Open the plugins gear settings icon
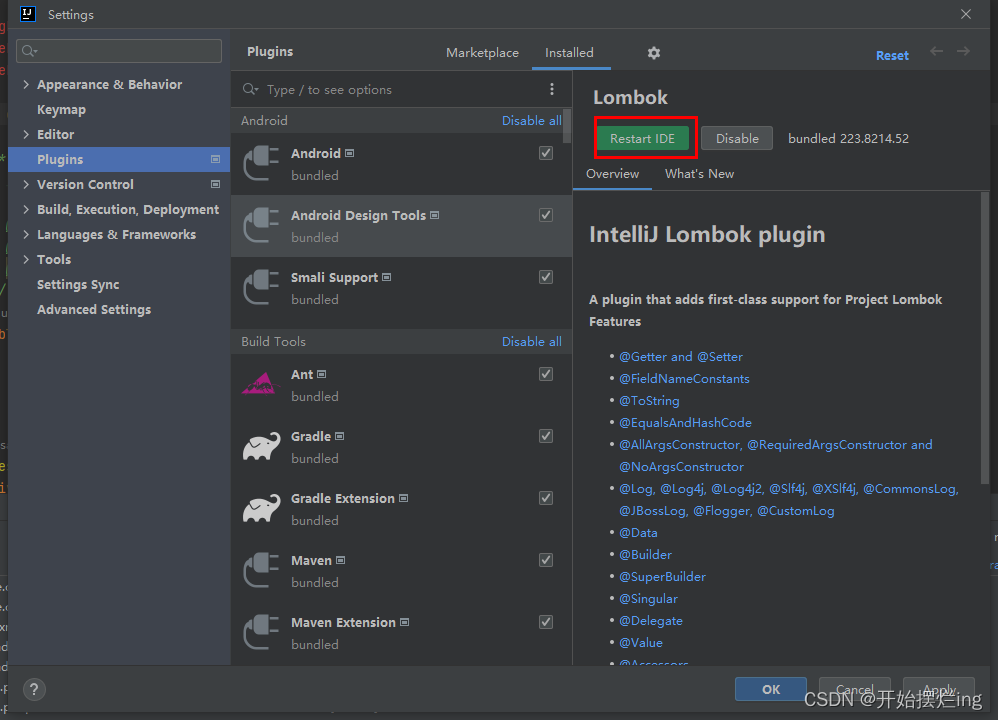 [x=653, y=52]
